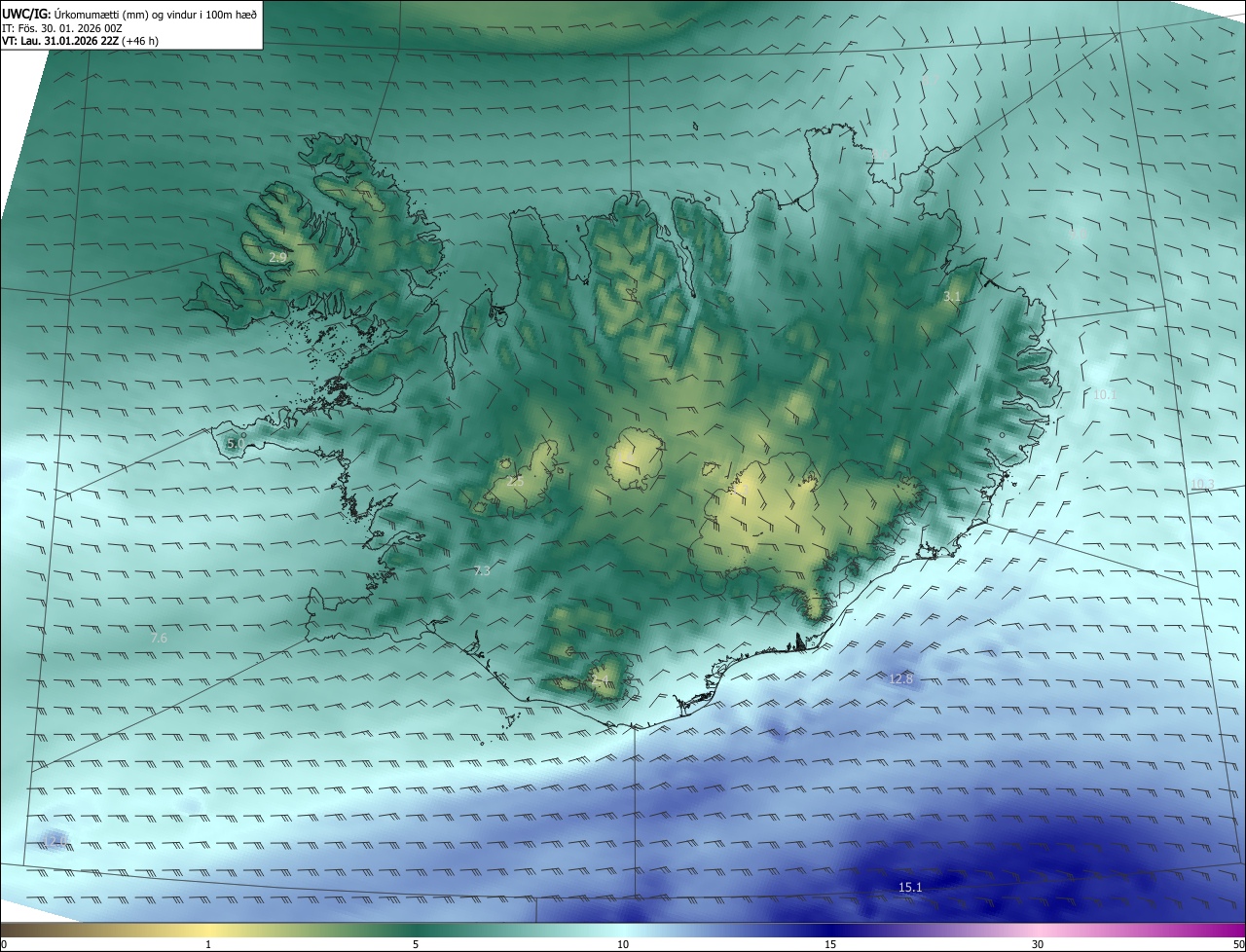Click the 7.6 value over the southwest sea

159,638
